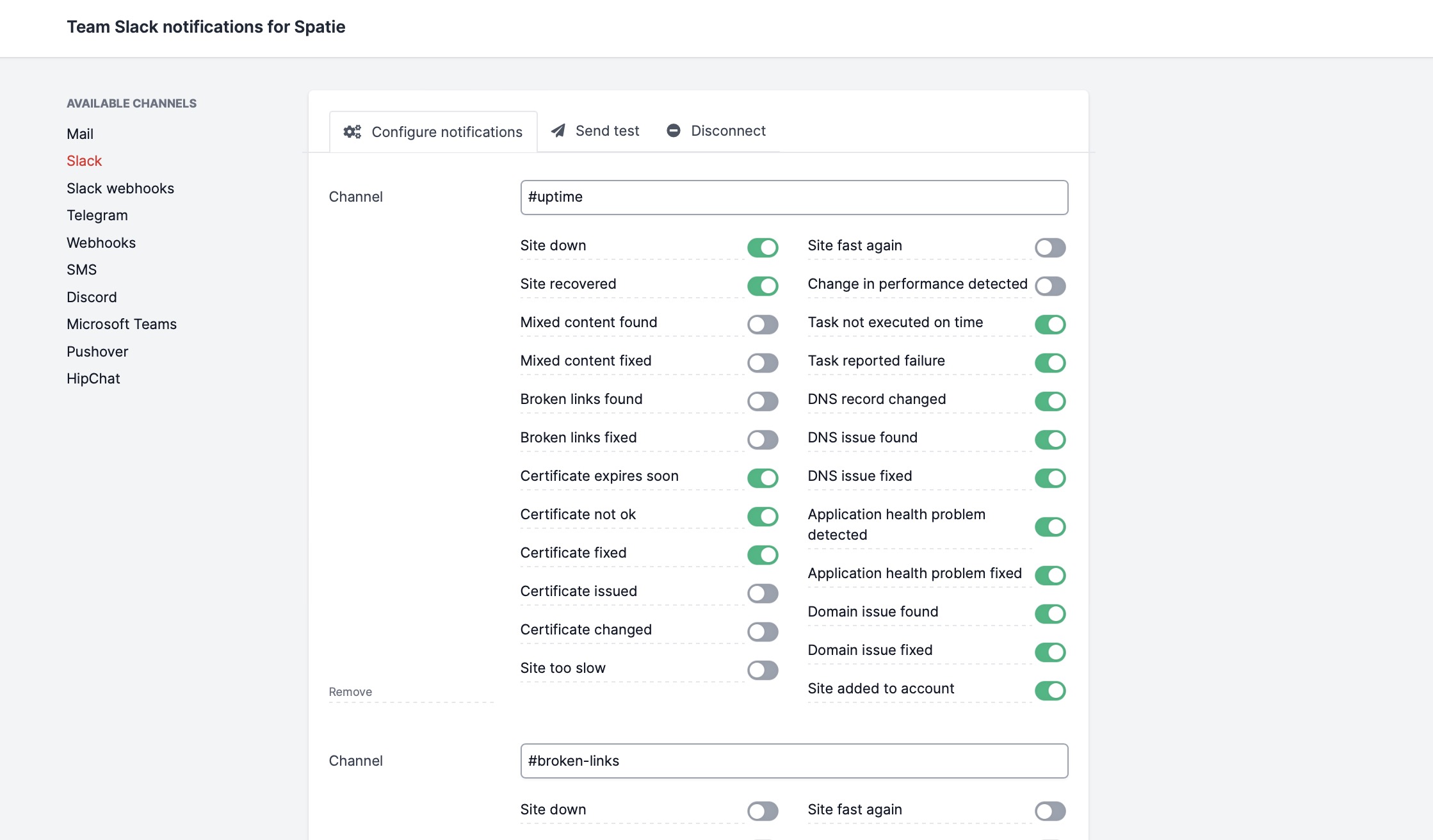
Task: Click the #uptime channel input field
Action: click(x=793, y=197)
